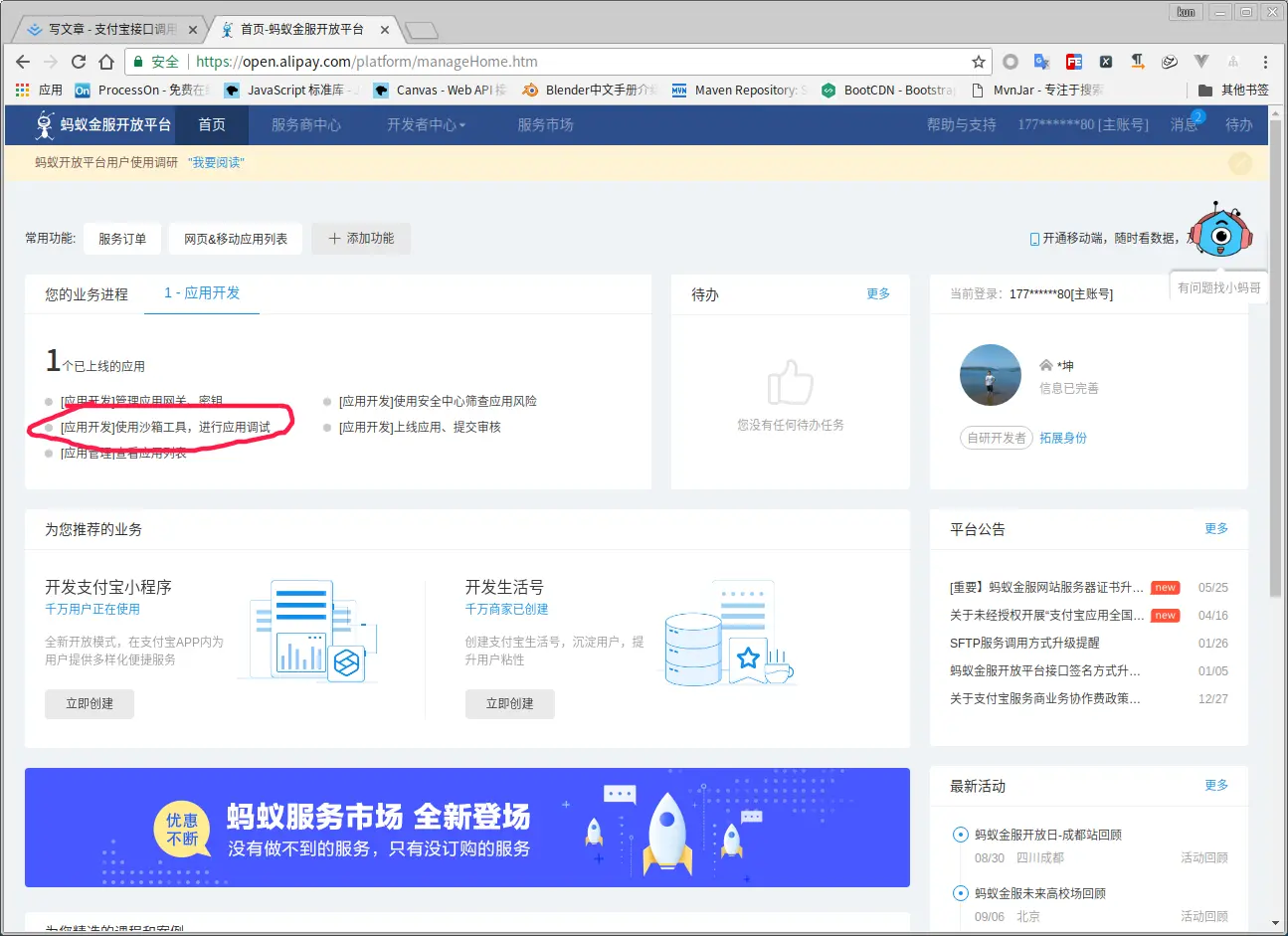
Task: Open 使用安全中心筛查应用风险 link
Action: tap(438, 401)
